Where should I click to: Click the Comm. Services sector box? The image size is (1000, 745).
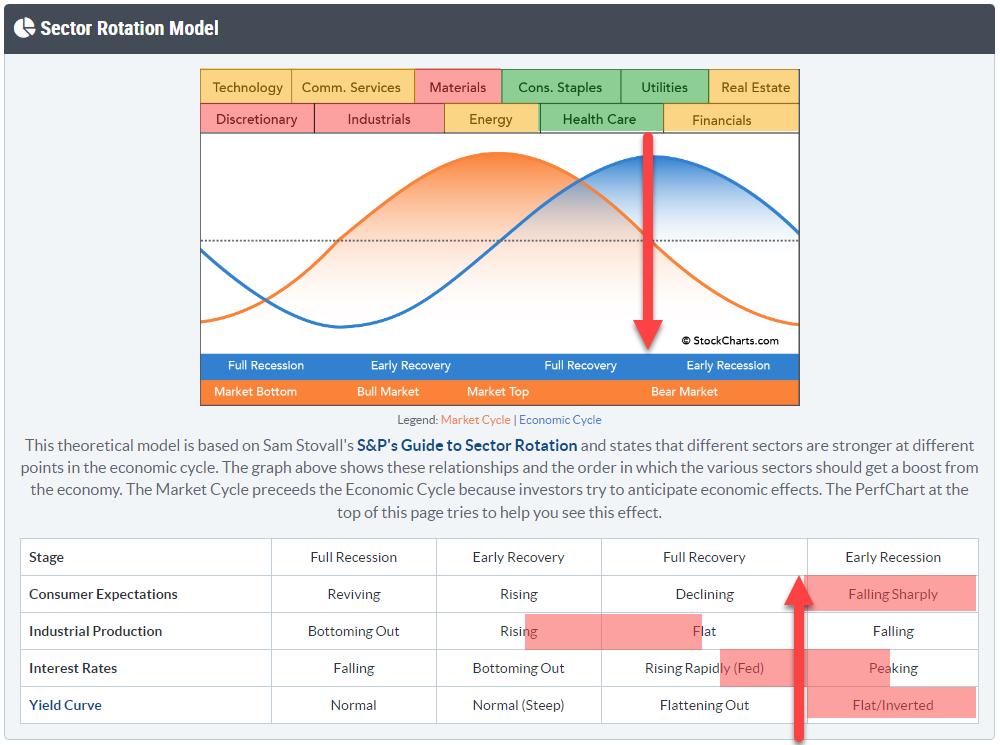[351, 87]
